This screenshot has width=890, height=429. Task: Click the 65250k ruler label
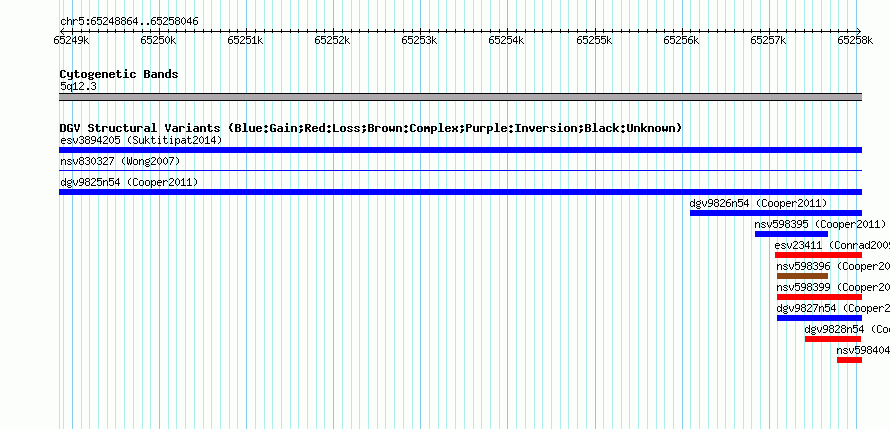point(158,40)
